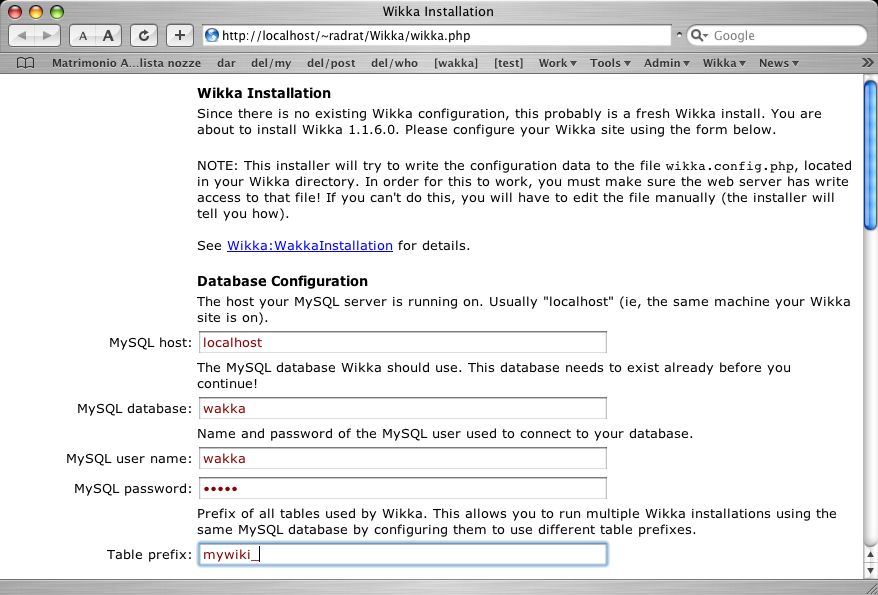Click the Wikka Installation page heading

(264, 93)
